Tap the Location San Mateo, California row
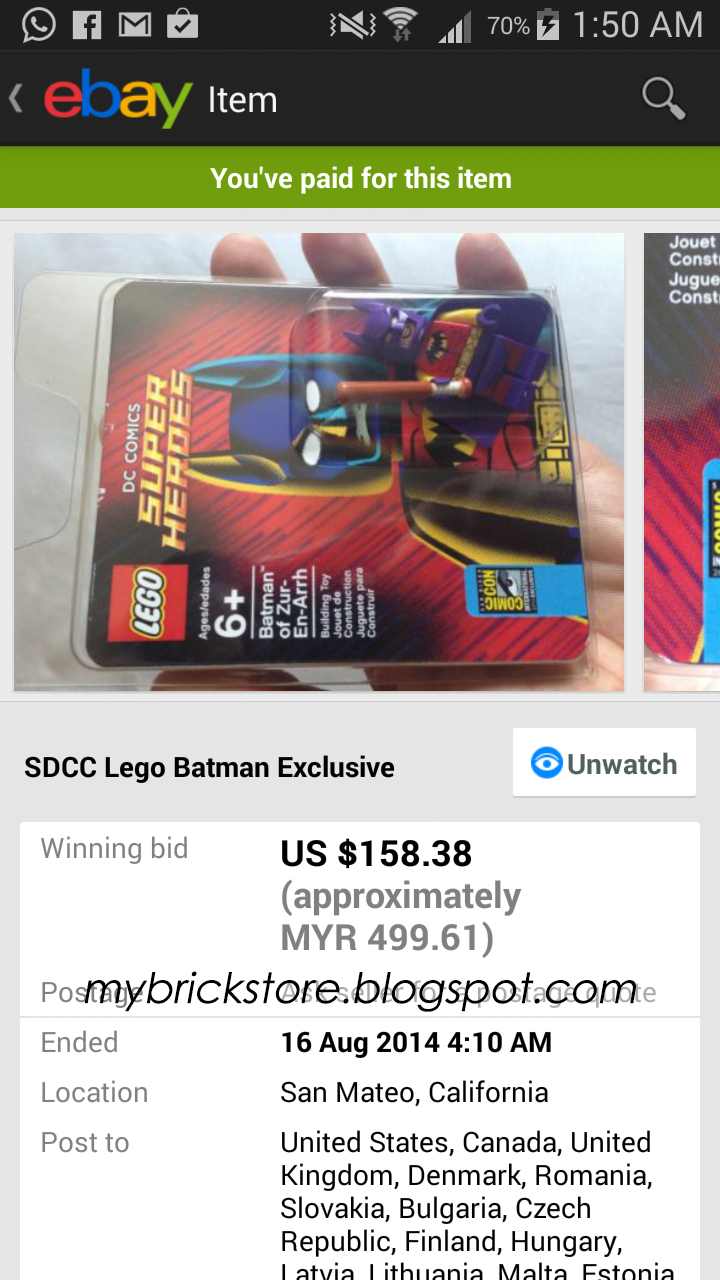 [x=360, y=1092]
